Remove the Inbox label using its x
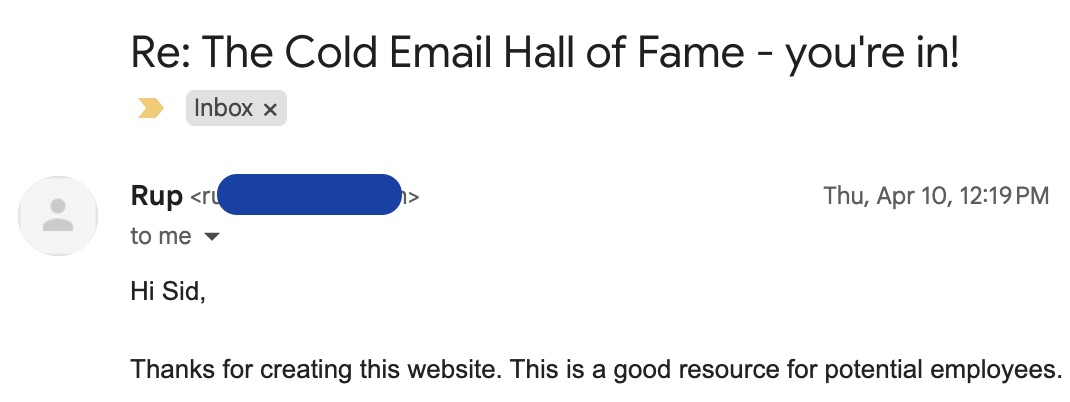The width and height of the screenshot is (1070, 402). (269, 110)
